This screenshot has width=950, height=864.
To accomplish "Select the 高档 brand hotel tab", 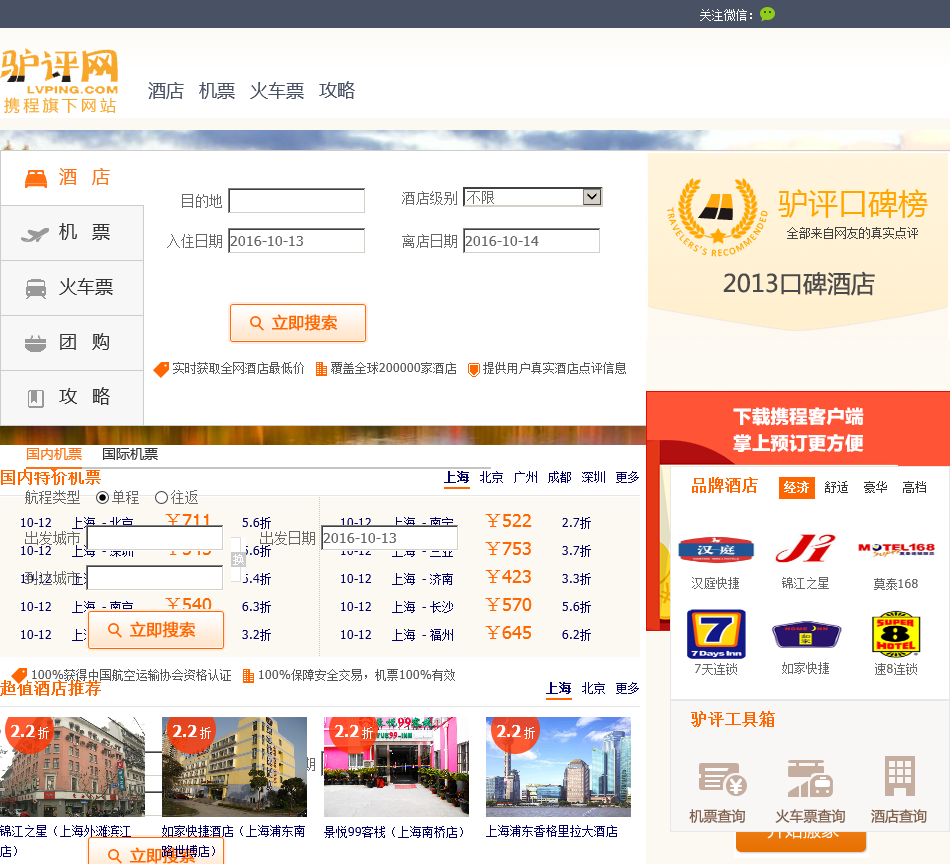I will [914, 487].
